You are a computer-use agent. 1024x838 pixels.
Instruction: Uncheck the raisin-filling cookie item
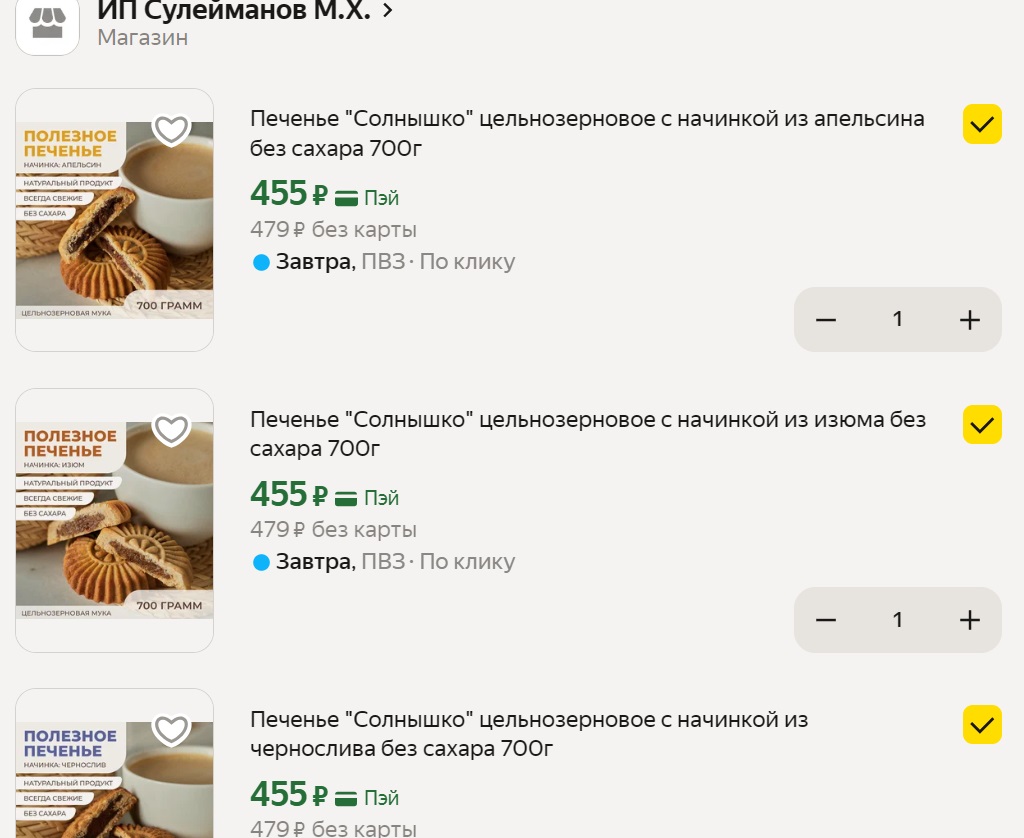coord(982,425)
